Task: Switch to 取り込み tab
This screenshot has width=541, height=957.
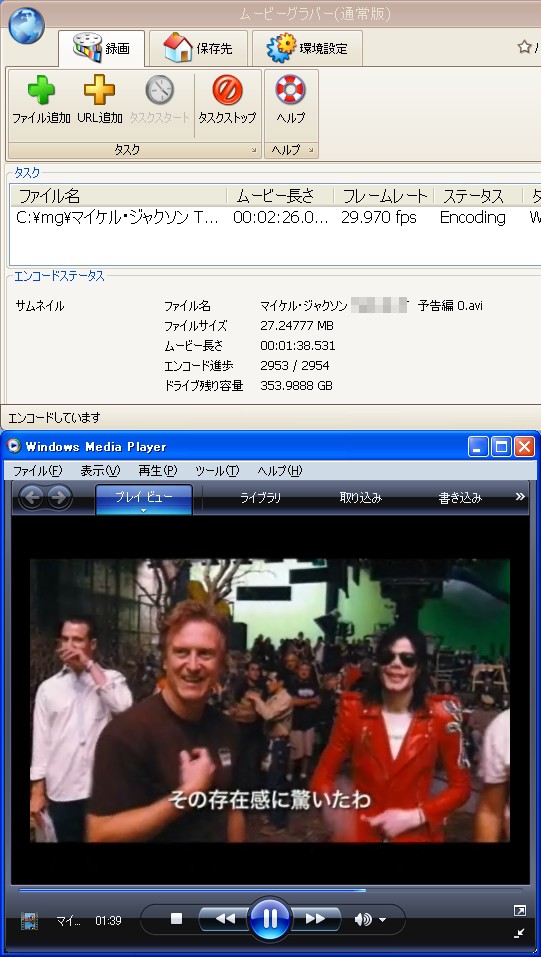Action: point(361,498)
